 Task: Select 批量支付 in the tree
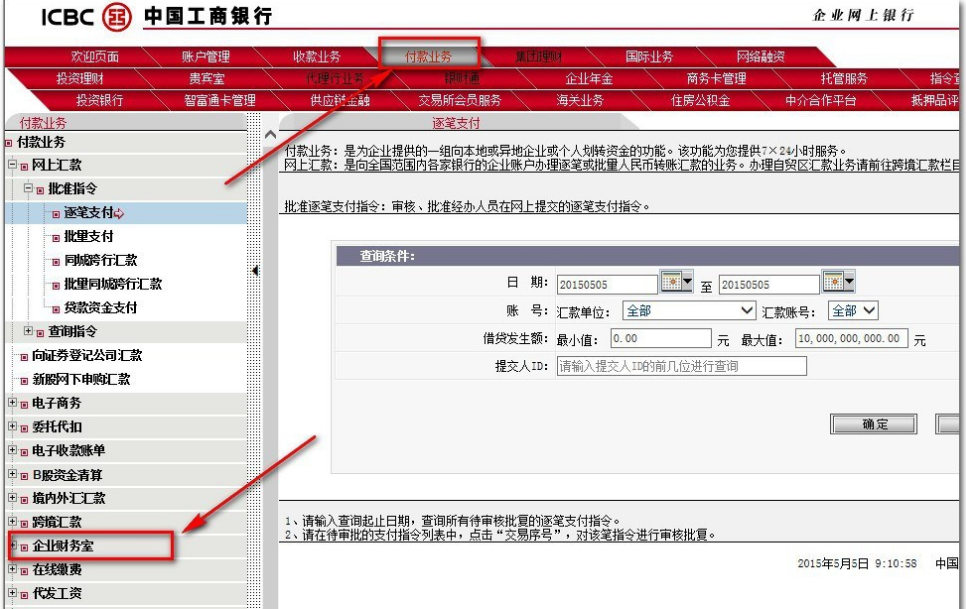click(x=89, y=236)
